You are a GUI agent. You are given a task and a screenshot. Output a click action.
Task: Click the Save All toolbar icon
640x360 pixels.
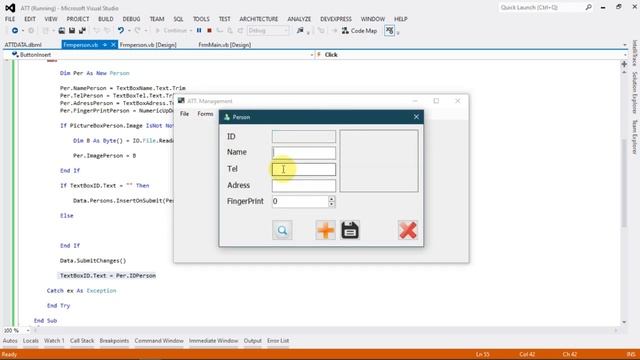point(82,31)
